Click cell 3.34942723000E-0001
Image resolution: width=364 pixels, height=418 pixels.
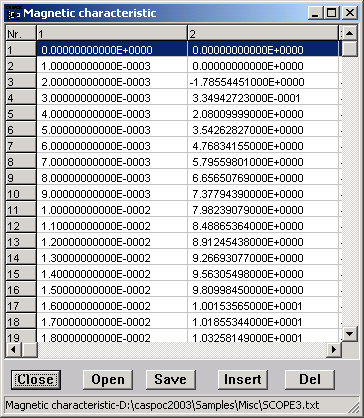tap(263, 97)
